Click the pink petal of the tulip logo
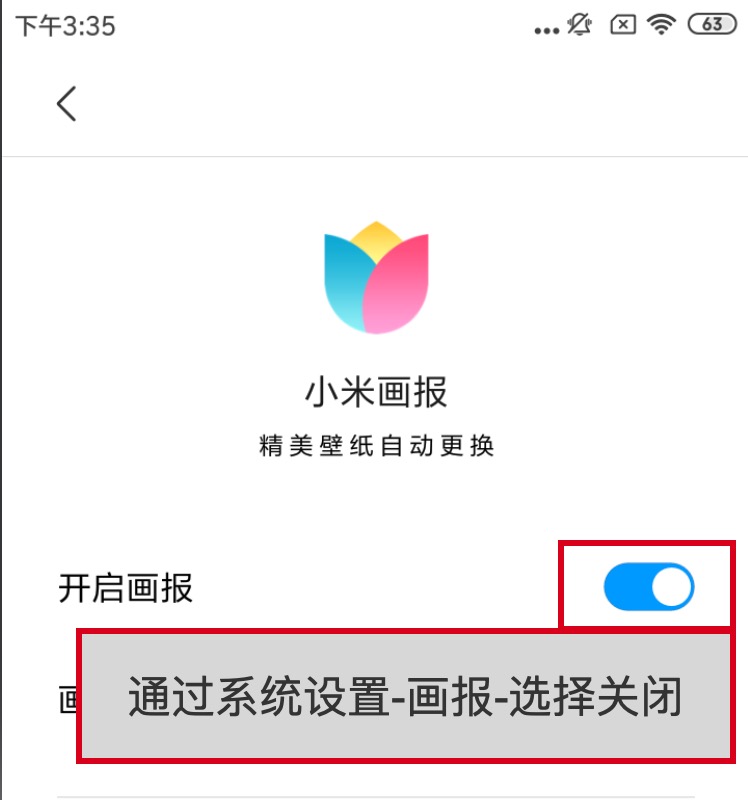Screen dimensions: 748x800 tap(398, 286)
